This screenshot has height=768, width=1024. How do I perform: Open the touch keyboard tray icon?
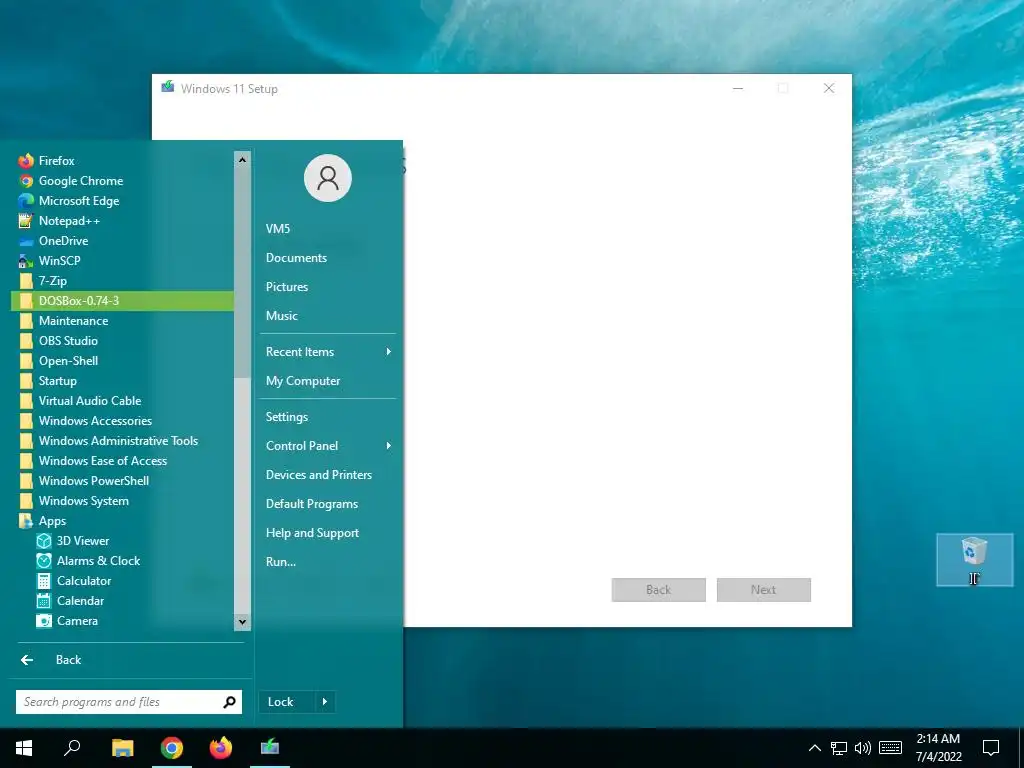(890, 748)
